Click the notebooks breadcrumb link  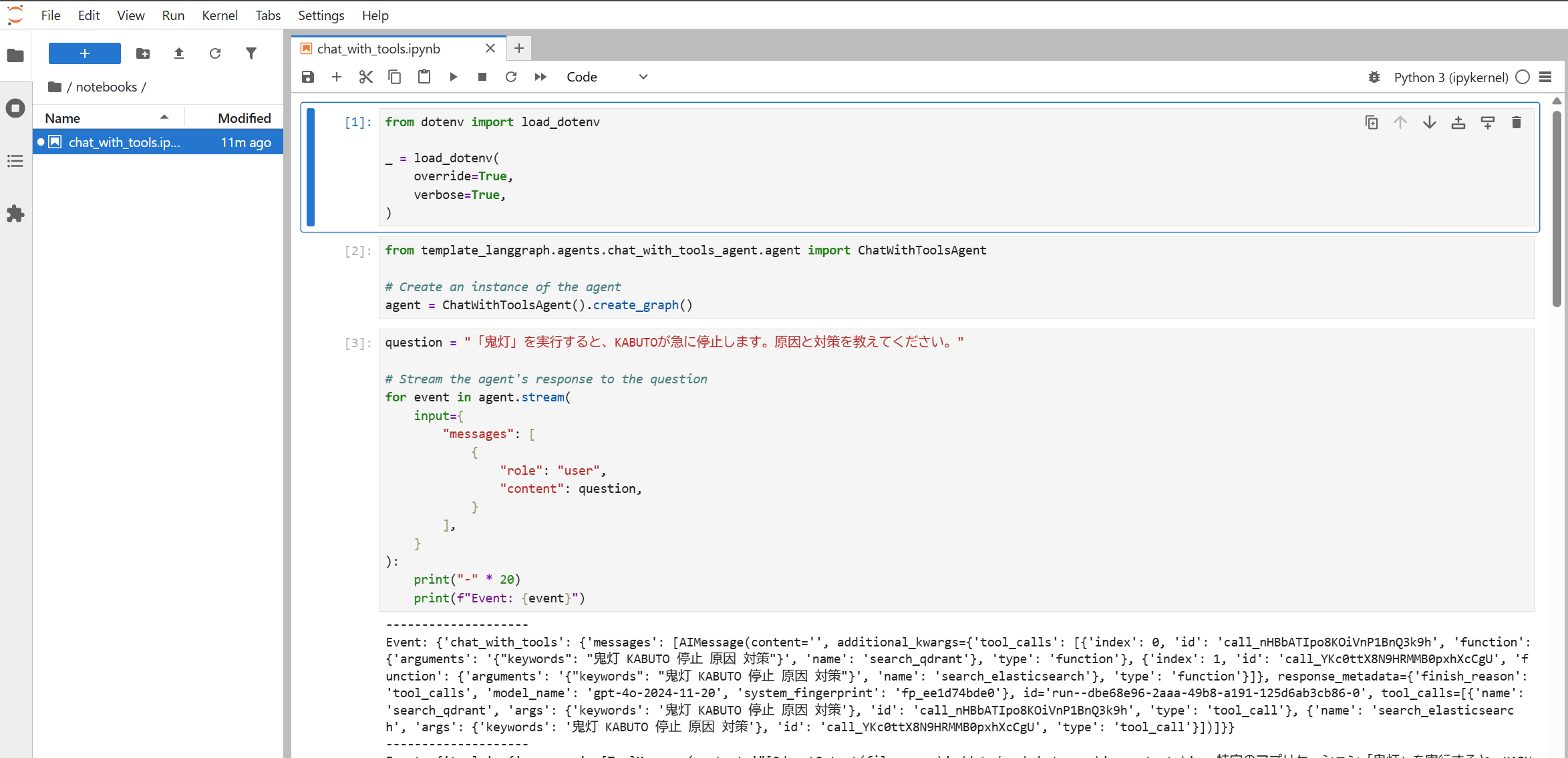[x=106, y=87]
